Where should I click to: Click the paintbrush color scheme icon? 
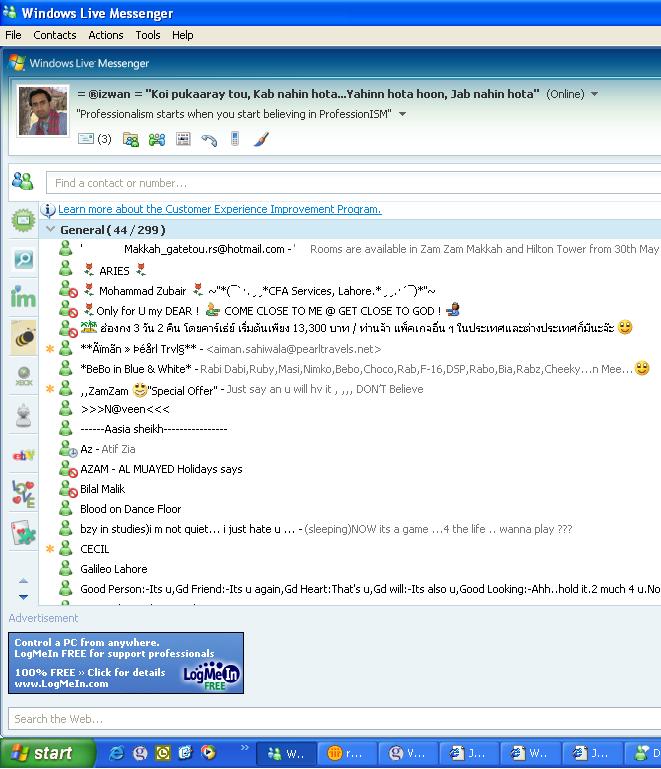[x=261, y=139]
